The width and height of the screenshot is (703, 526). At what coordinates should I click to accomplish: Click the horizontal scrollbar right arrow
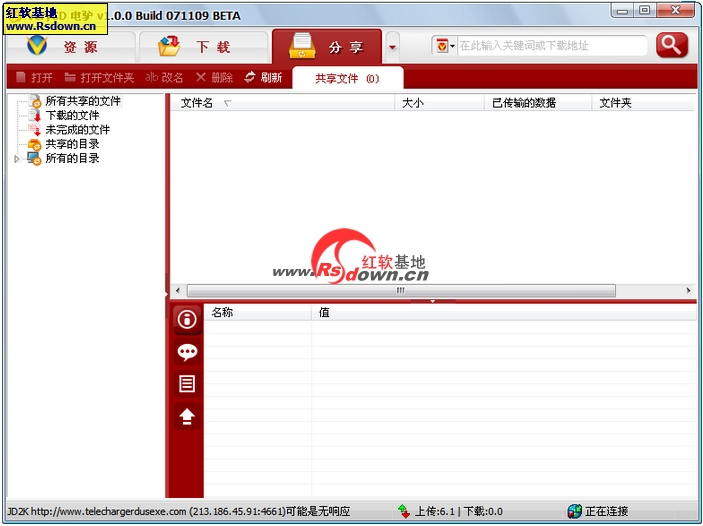point(689,291)
